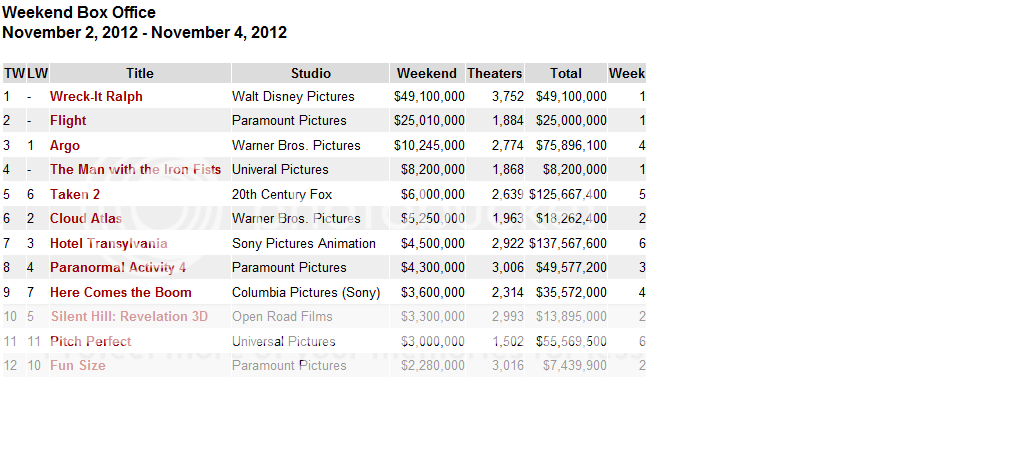Click the Studio column header
This screenshot has height=464, width=1021.
311,73
